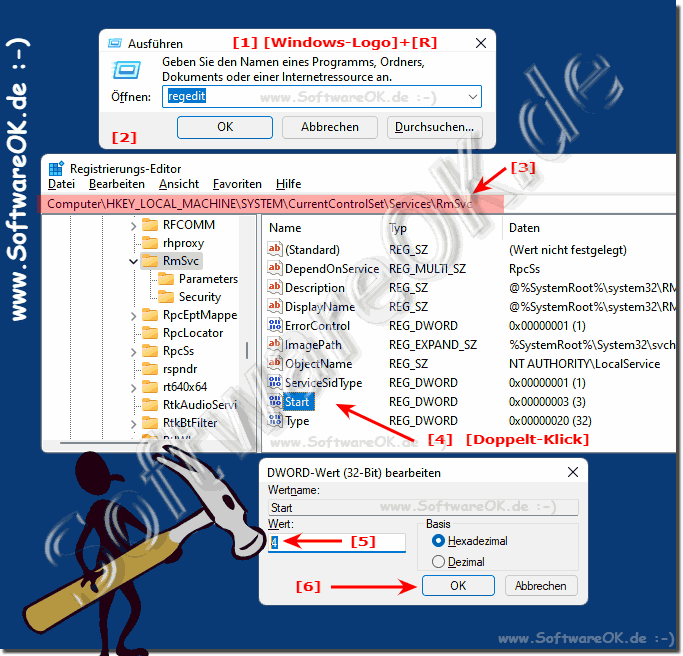Click the binary icon of ErrorControl
This screenshot has height=656, width=683.
[274, 325]
